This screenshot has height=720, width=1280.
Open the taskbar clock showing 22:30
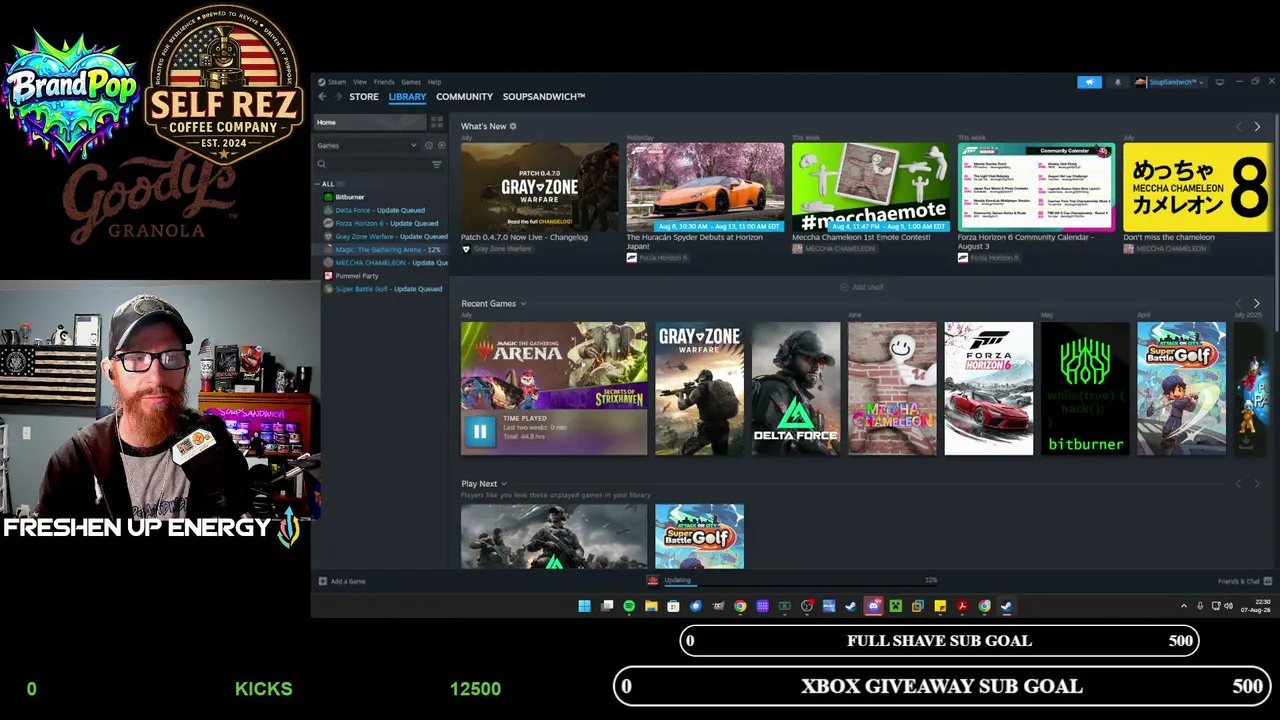[1255, 606]
